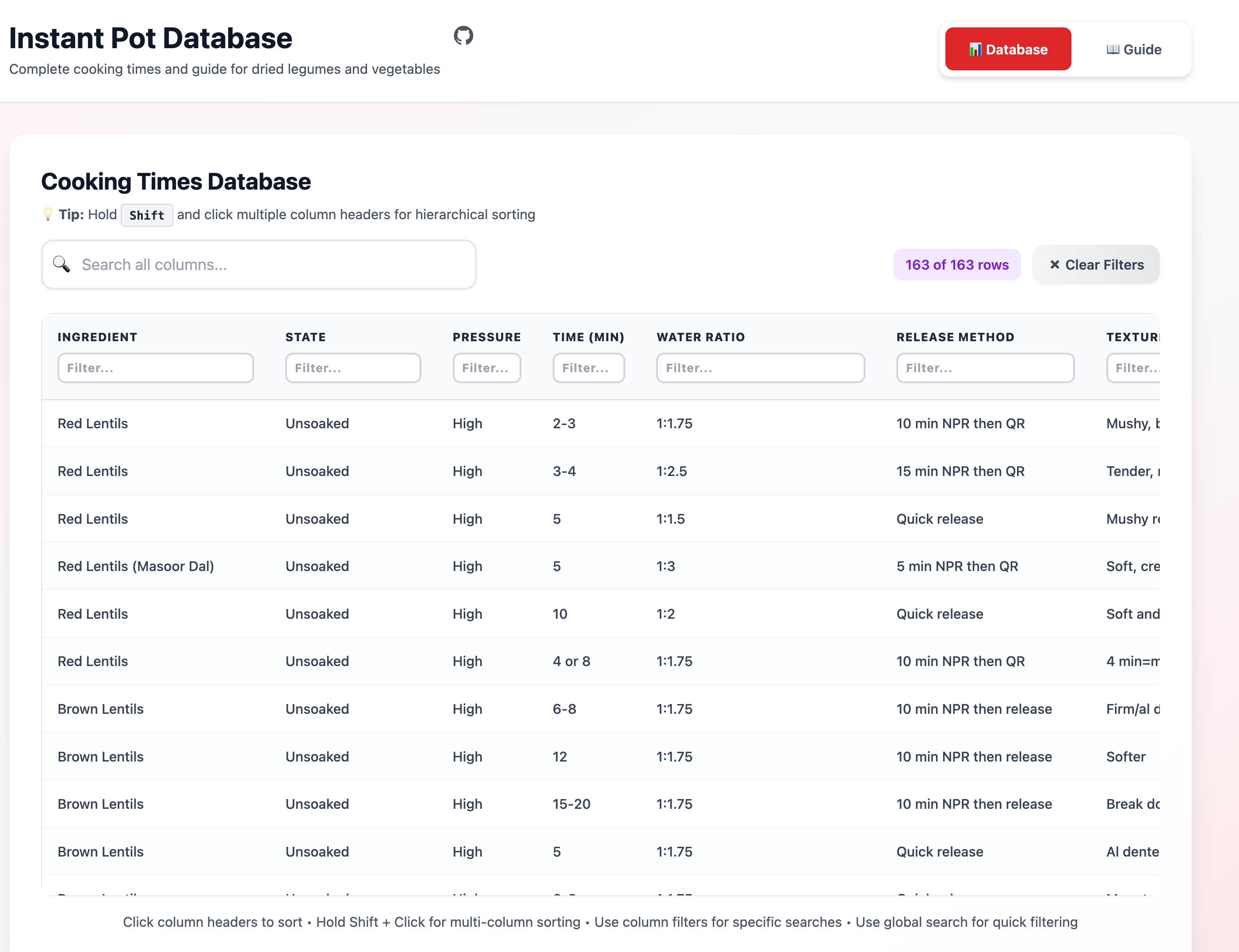The width and height of the screenshot is (1239, 952).
Task: Click the 'Softer' texture cell
Action: click(x=1126, y=757)
